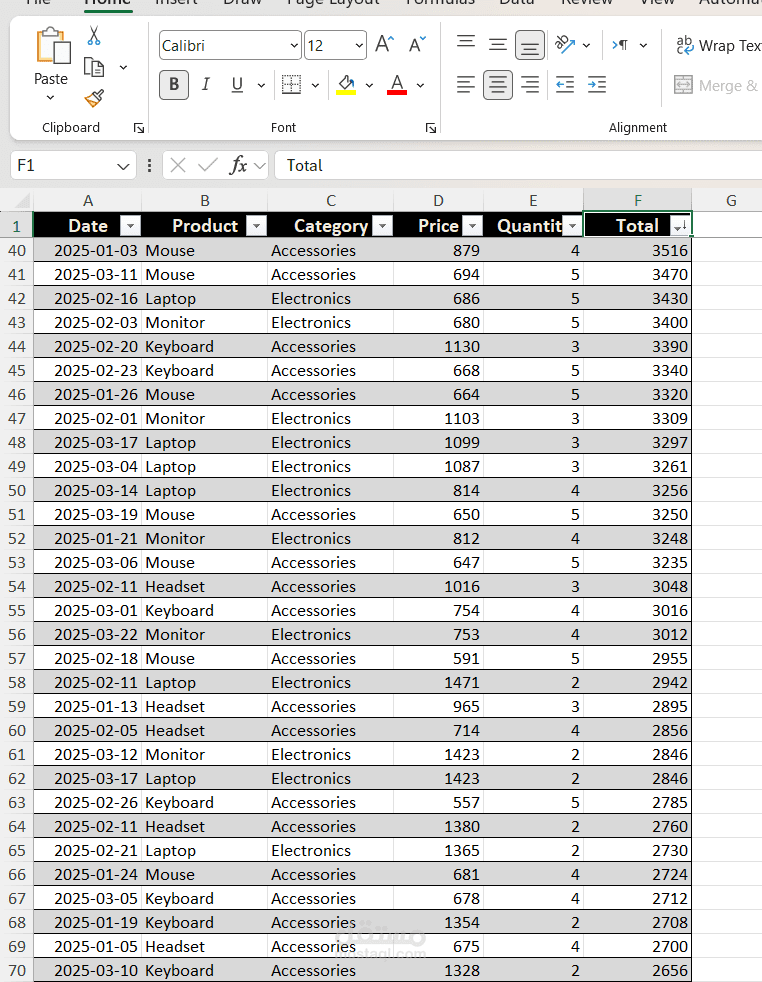762x982 pixels.
Task: Click the Copy icon
Action: [x=94, y=67]
